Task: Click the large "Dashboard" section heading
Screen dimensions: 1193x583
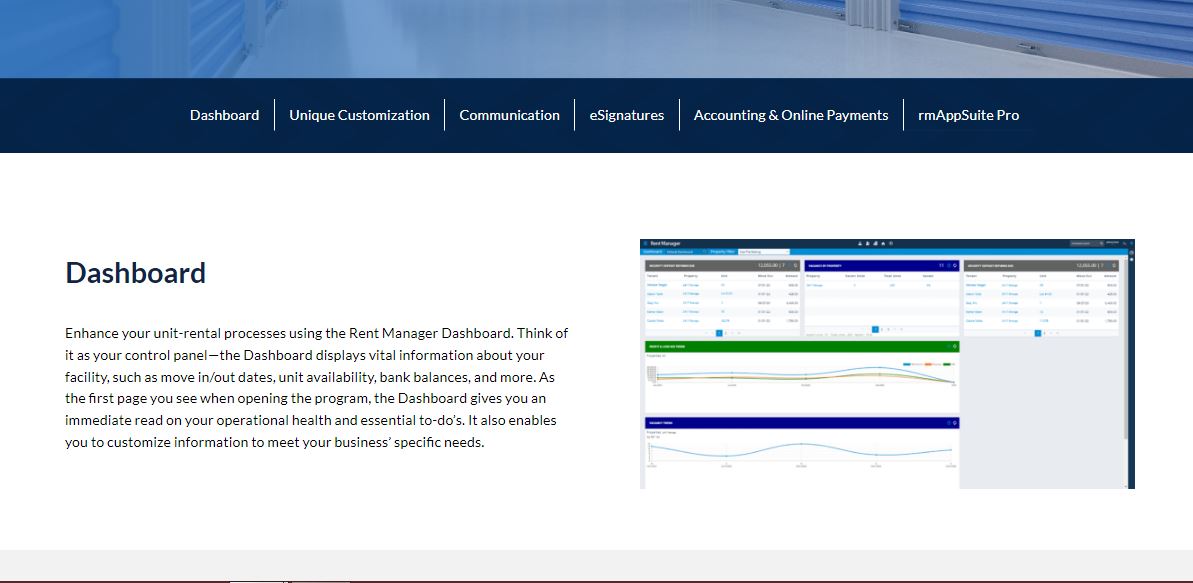Action: pos(135,272)
